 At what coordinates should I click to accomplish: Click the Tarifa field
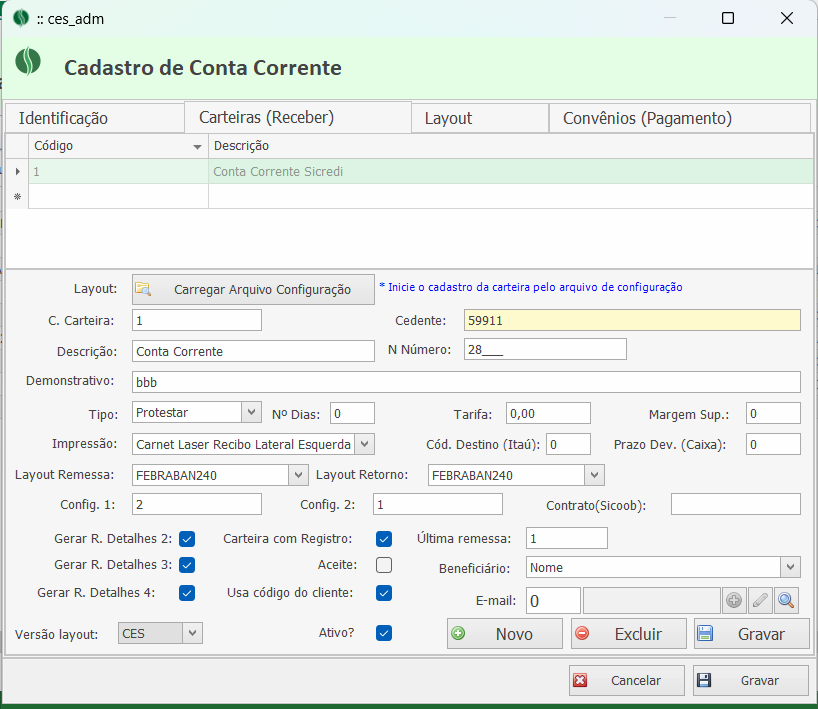pos(548,413)
